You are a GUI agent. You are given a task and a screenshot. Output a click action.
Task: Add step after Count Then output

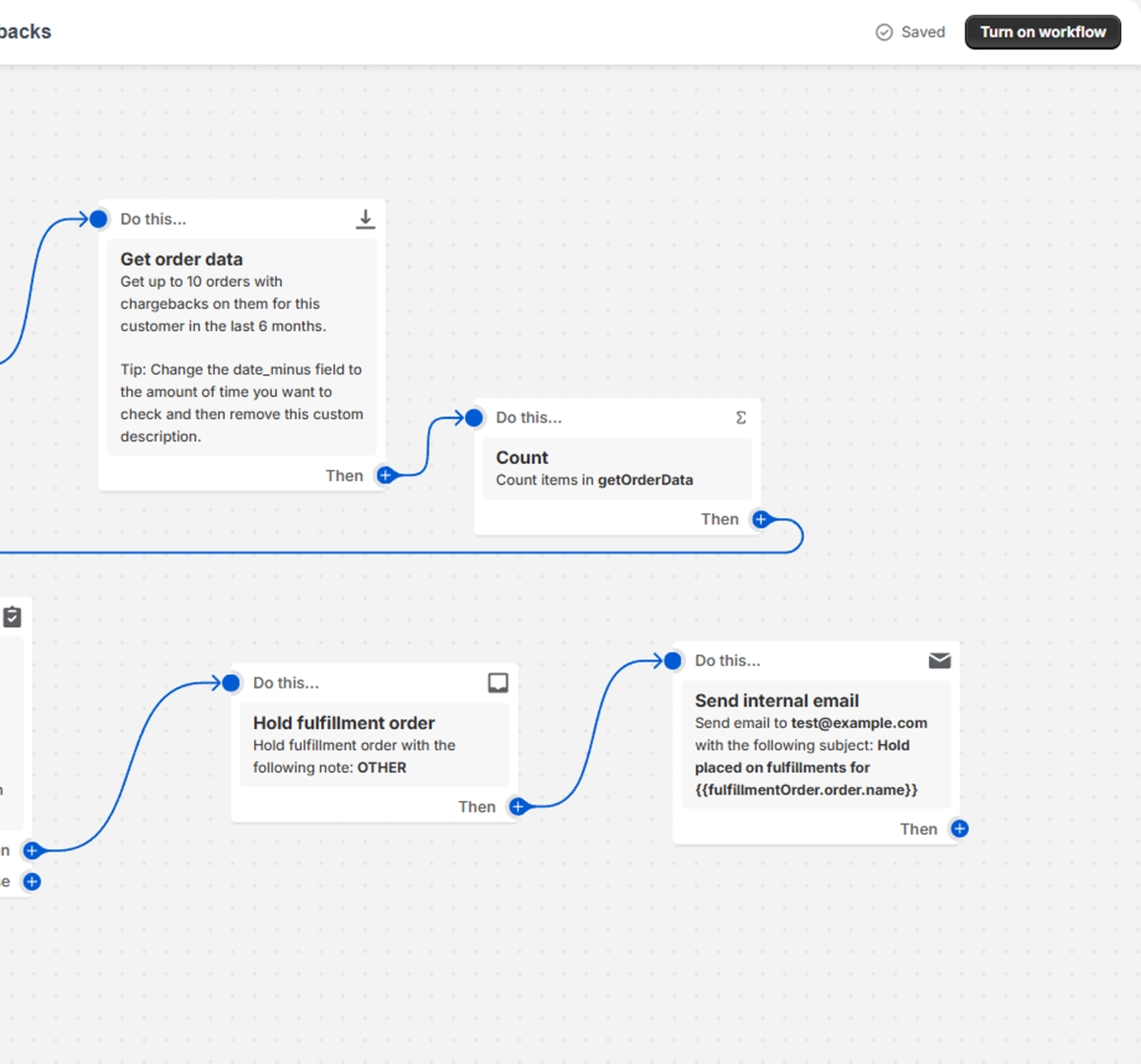pos(761,519)
